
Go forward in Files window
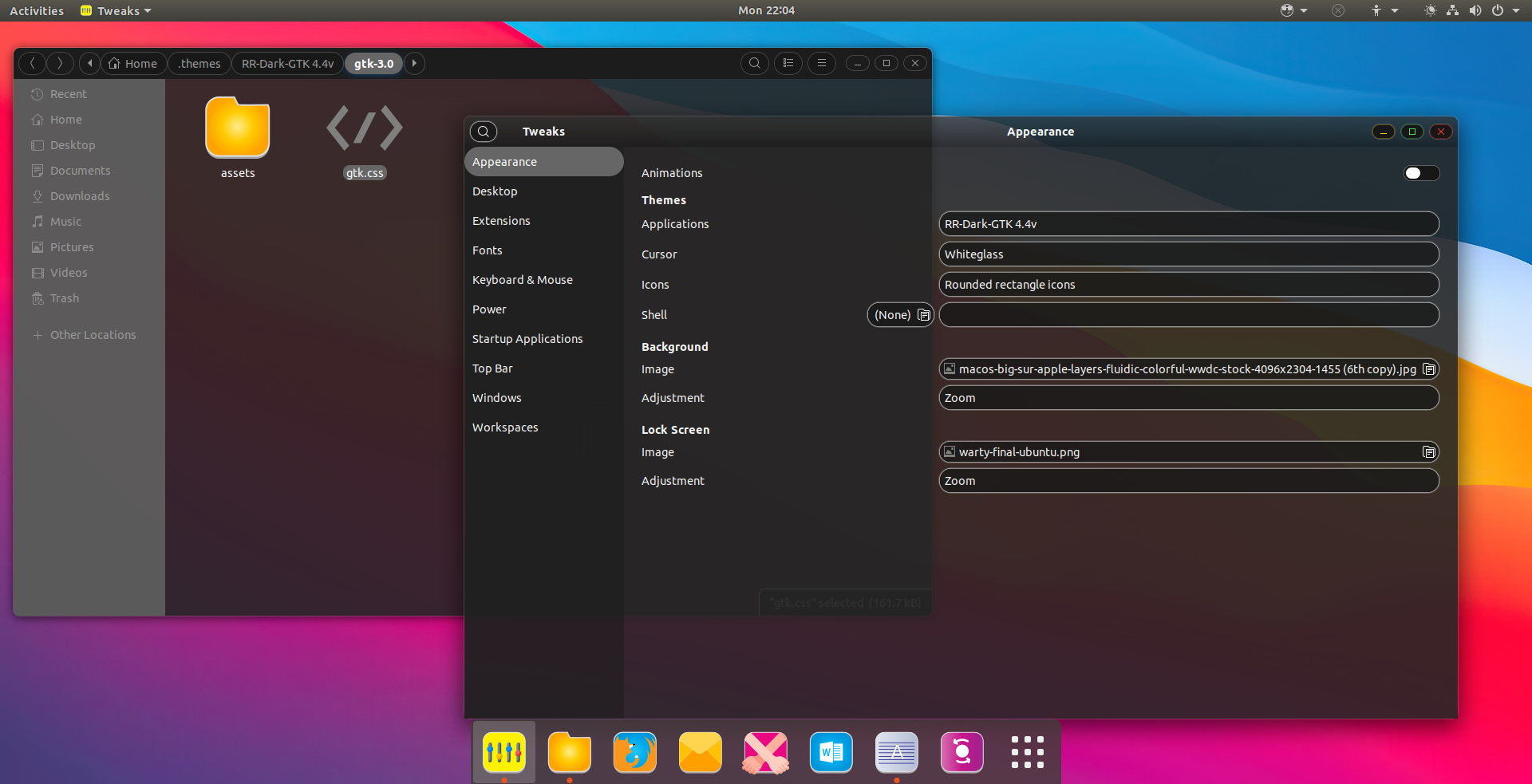pyautogui.click(x=60, y=63)
